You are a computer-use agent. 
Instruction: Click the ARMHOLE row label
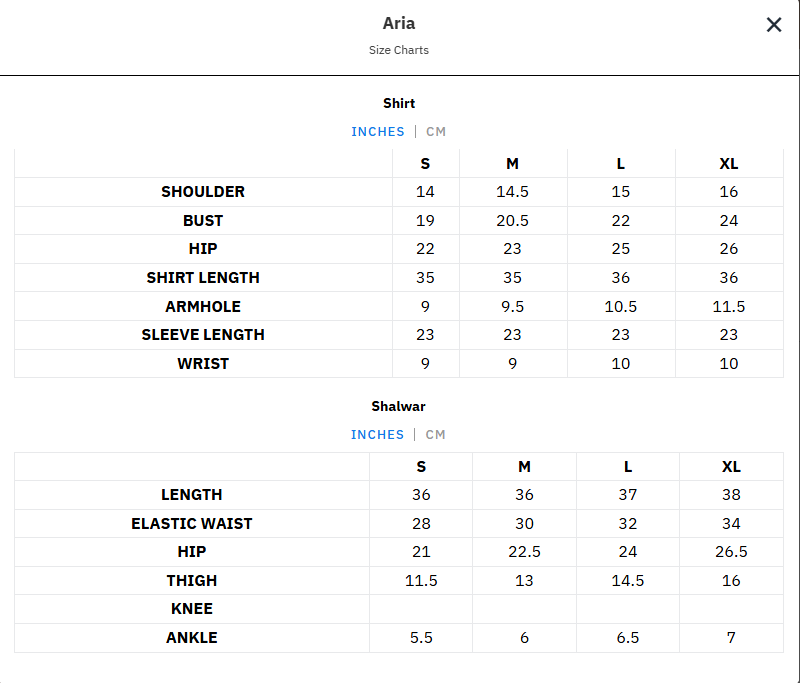[203, 307]
